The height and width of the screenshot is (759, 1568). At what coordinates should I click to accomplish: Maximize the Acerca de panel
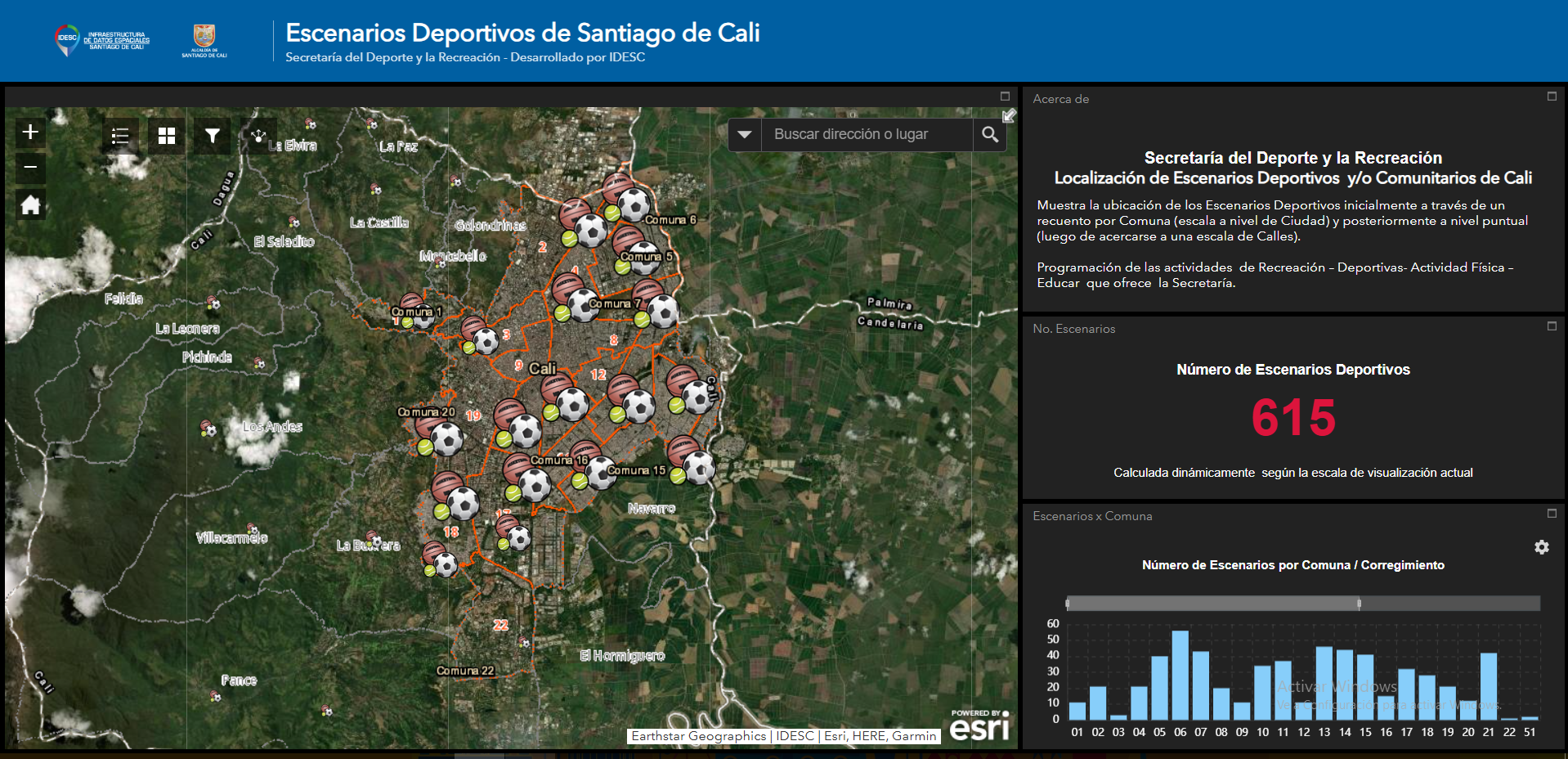pyautogui.click(x=1552, y=97)
